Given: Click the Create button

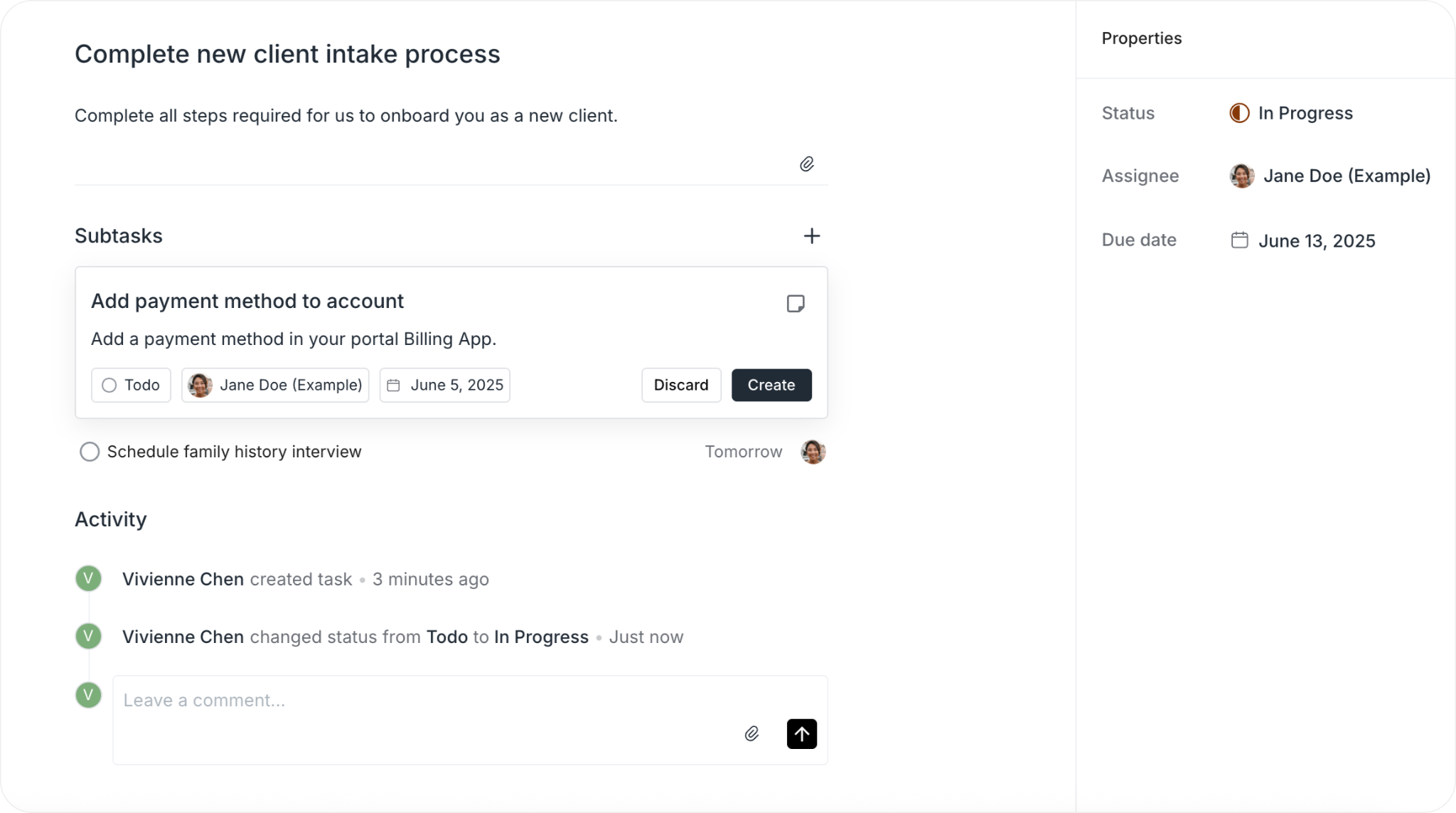Looking at the screenshot, I should click(771, 385).
